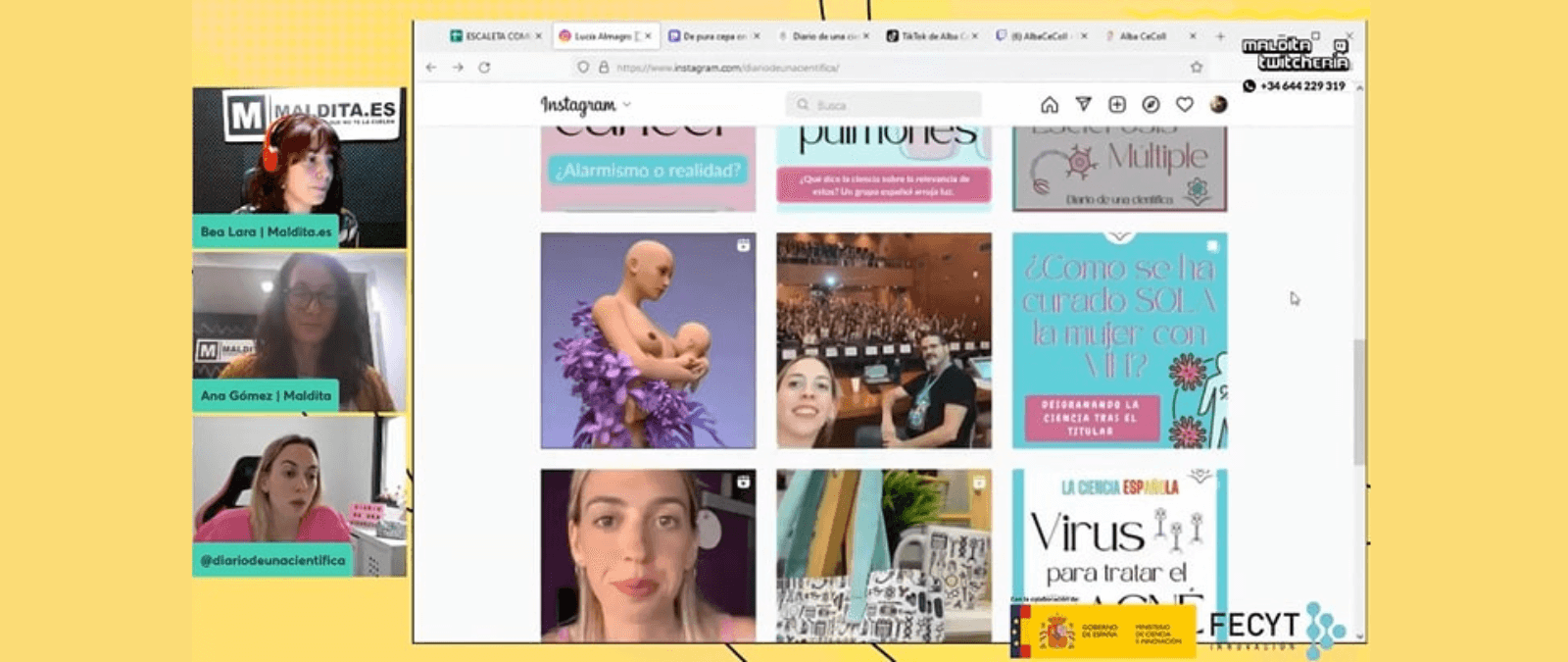Open new browser tab plus button
Viewport: 1568px width, 662px height.
[x=1220, y=36]
